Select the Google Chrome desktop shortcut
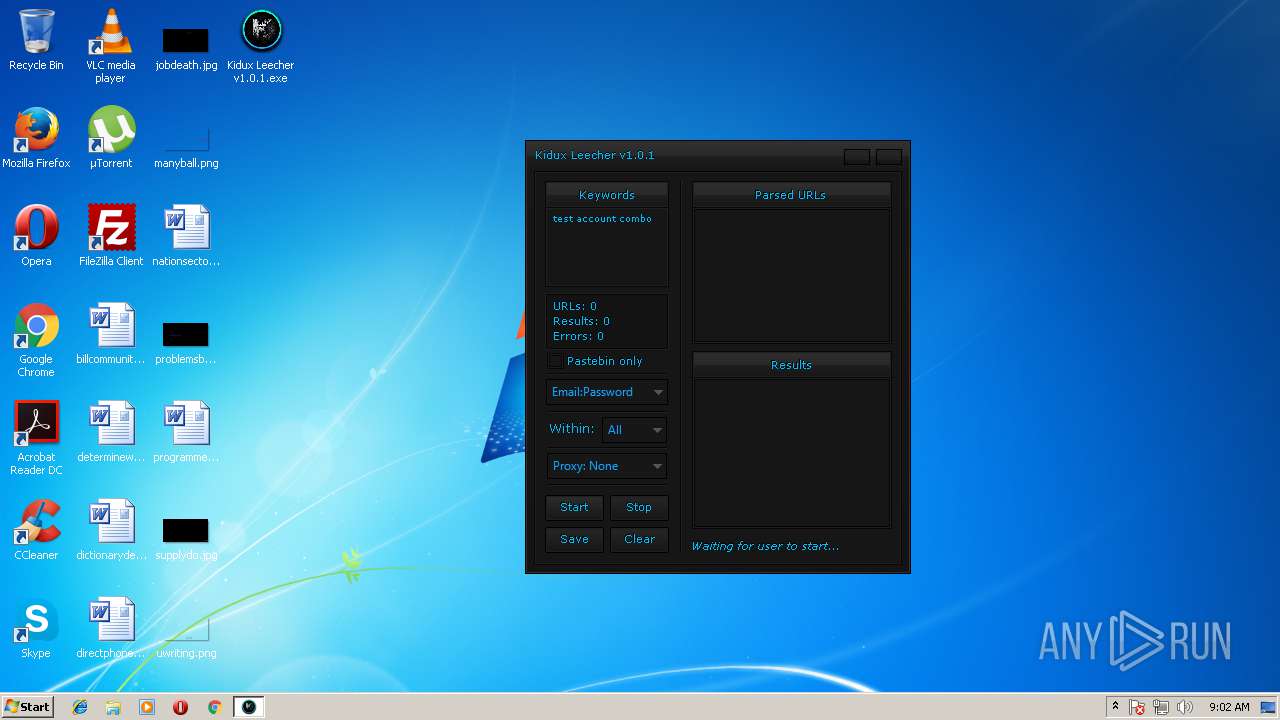Screen dimensions: 1280x720 click(36, 340)
